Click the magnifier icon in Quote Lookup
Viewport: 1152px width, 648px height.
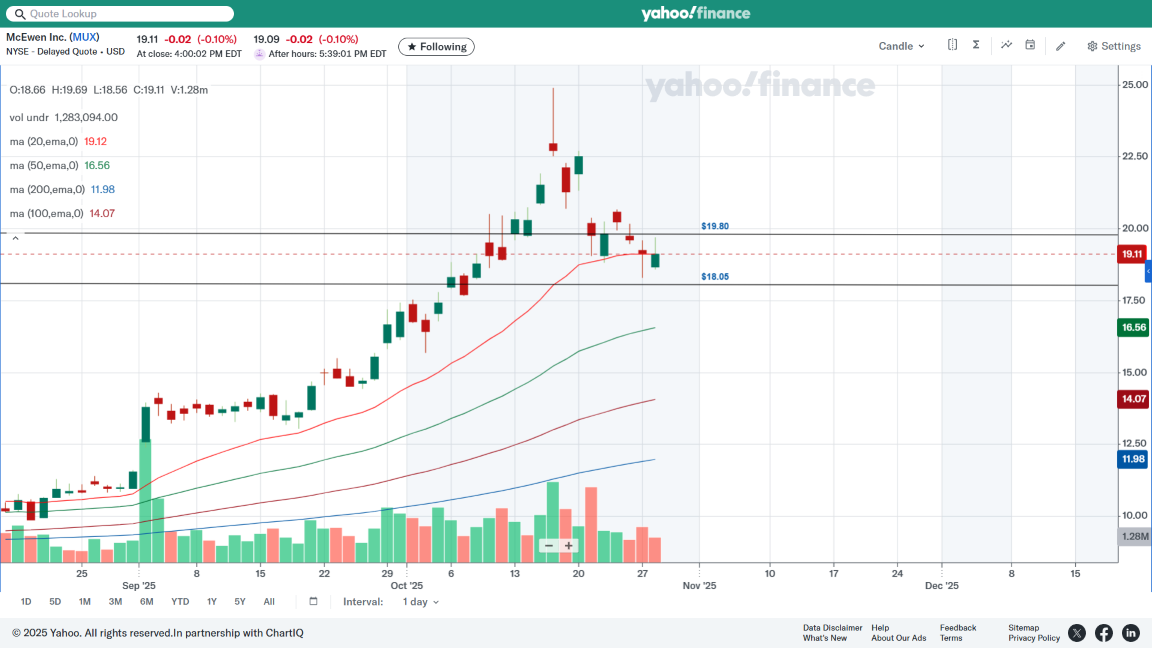(20, 14)
